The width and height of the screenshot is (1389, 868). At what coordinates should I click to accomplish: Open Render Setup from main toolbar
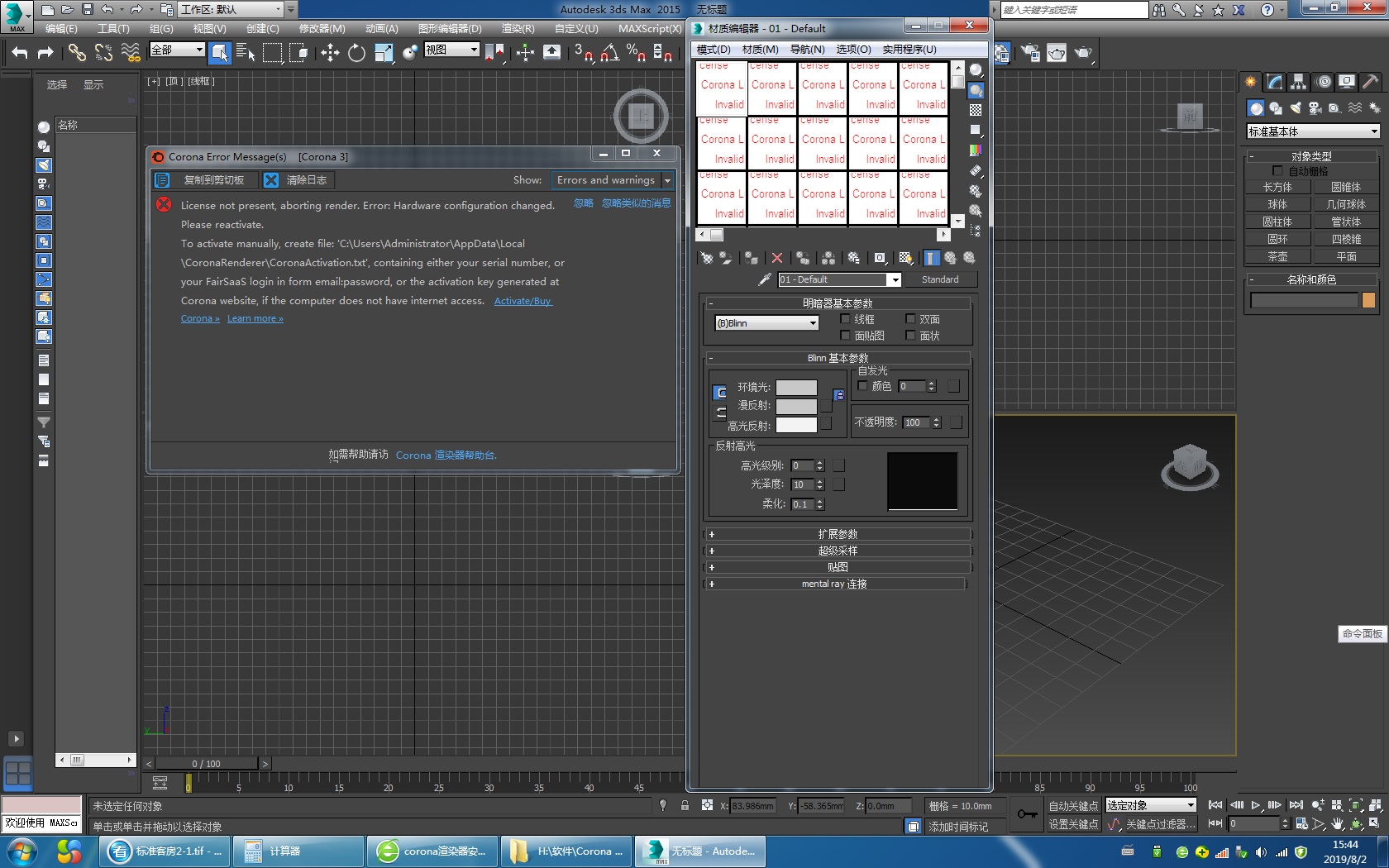[1030, 54]
